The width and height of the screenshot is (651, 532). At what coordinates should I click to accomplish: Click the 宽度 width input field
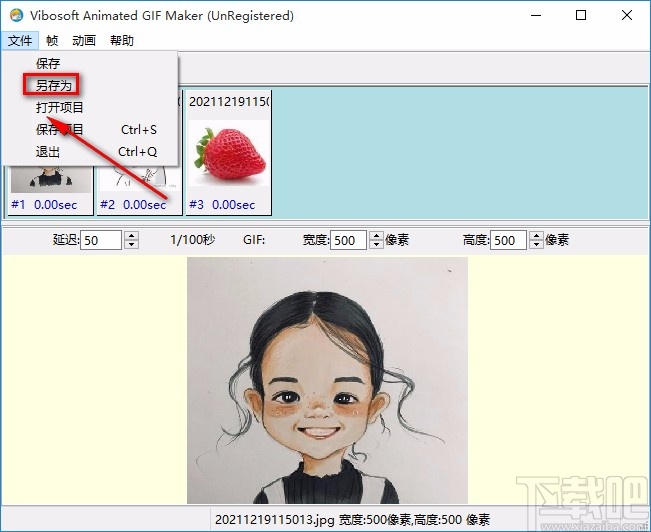[348, 240]
